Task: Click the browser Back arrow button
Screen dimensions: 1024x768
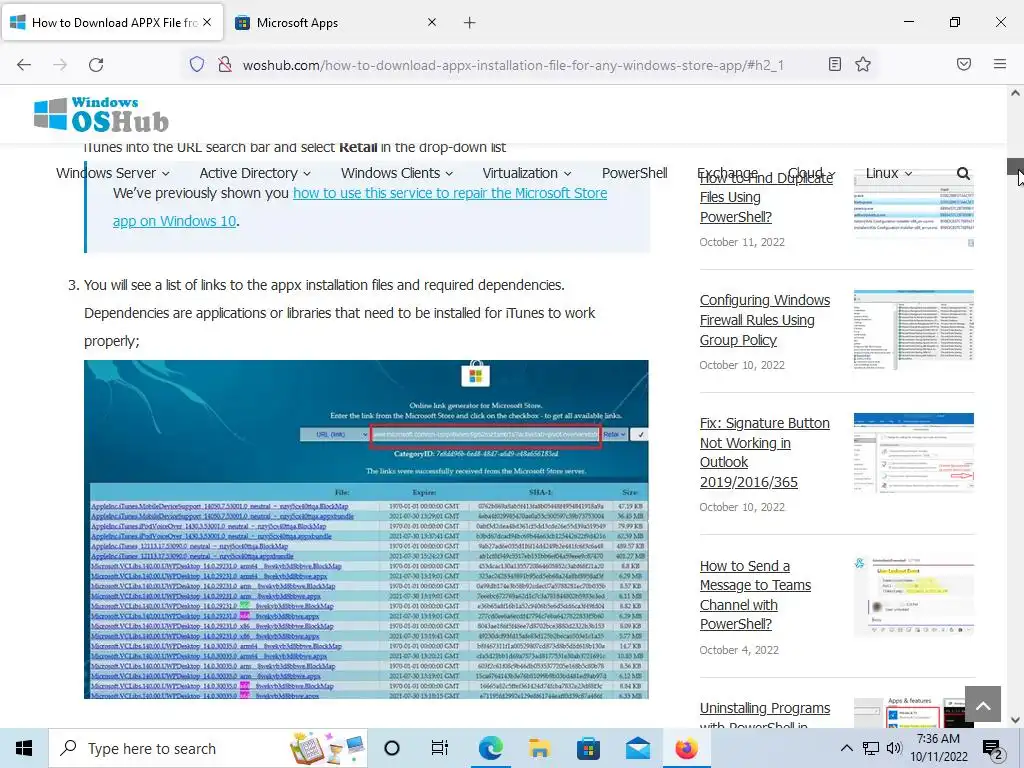Action: pos(24,65)
